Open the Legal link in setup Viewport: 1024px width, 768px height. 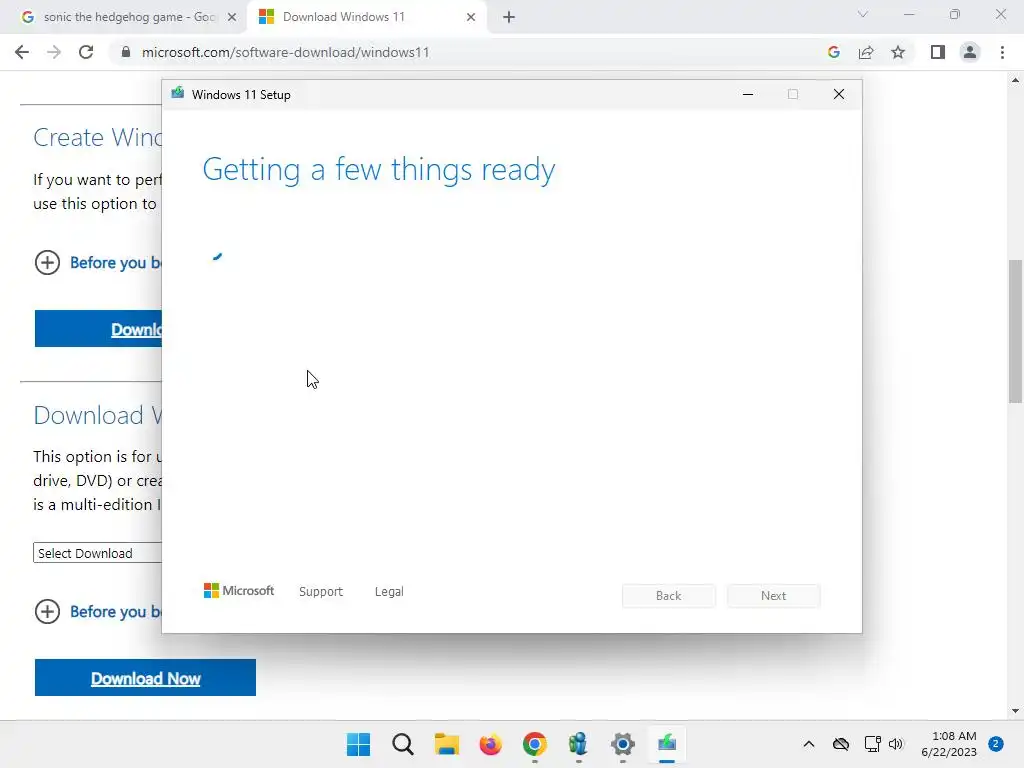click(x=389, y=592)
